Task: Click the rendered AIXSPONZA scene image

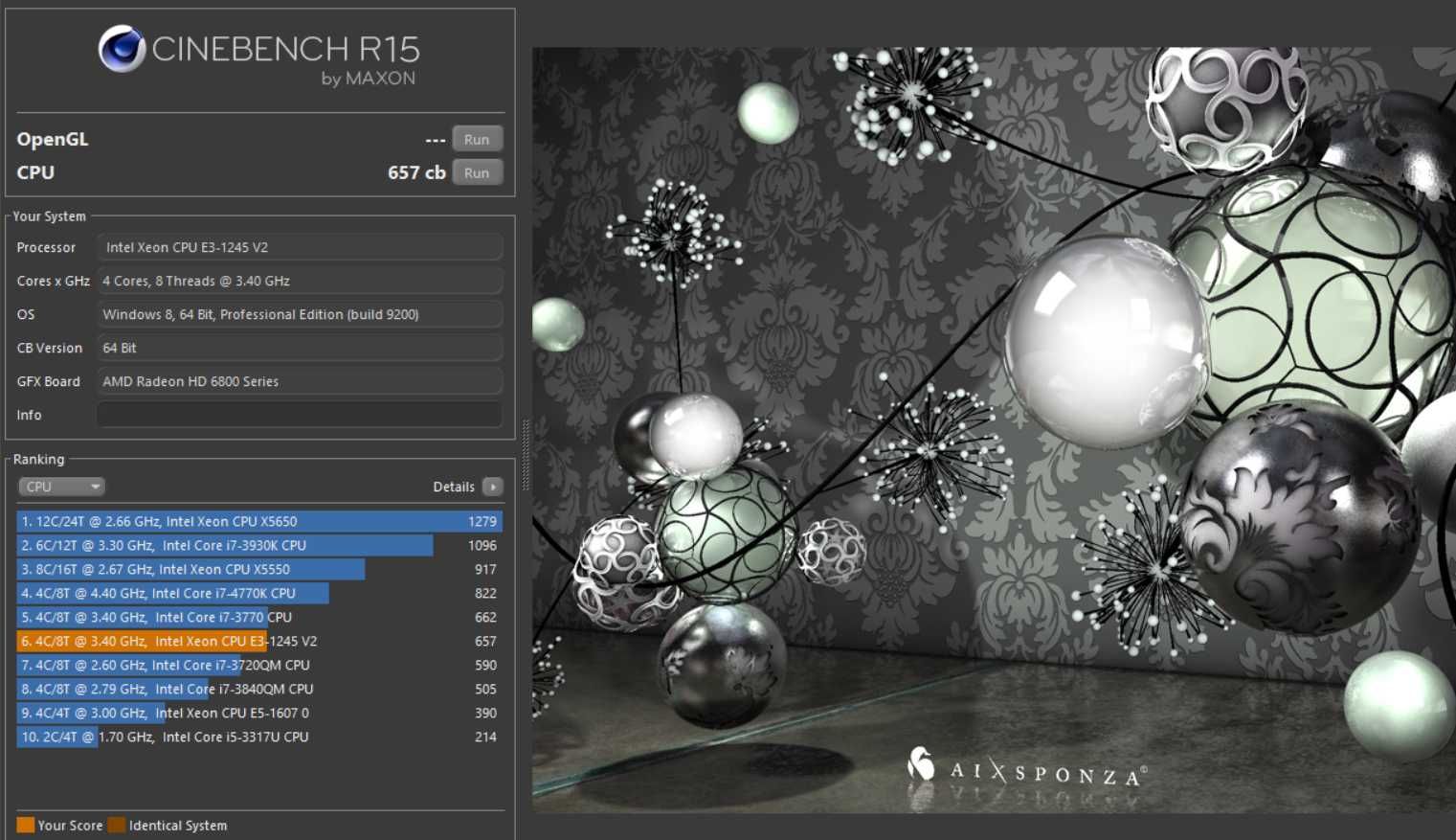Action: (x=994, y=430)
